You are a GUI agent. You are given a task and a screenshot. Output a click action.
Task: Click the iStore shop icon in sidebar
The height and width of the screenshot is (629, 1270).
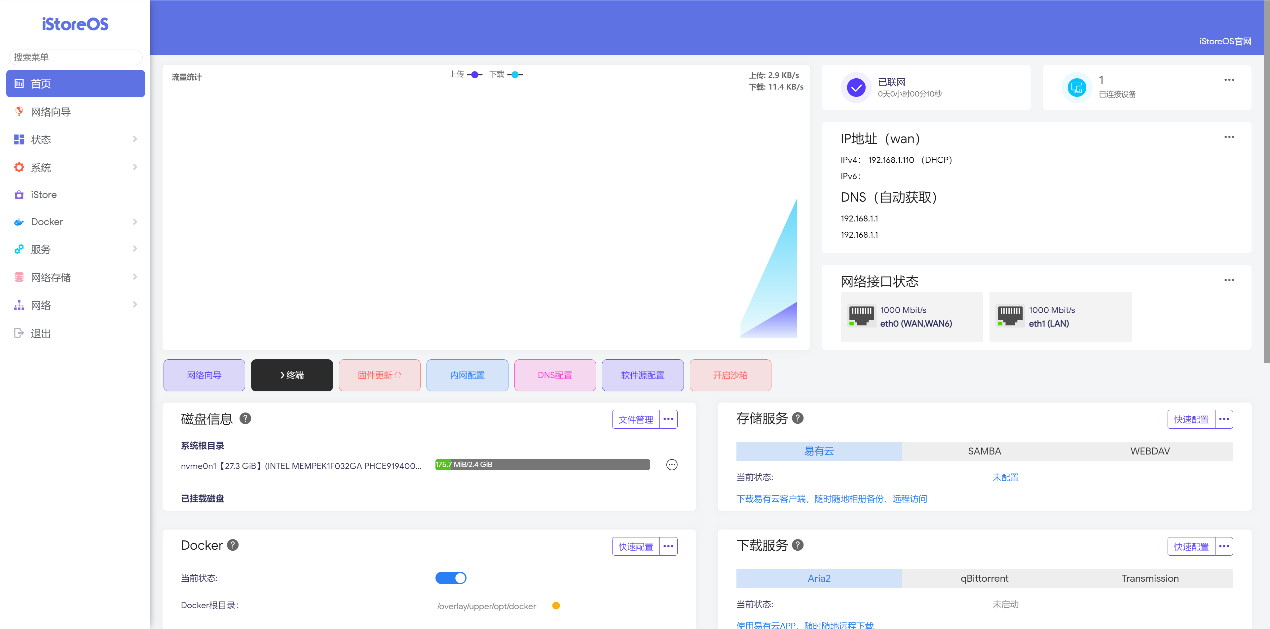click(x=19, y=195)
